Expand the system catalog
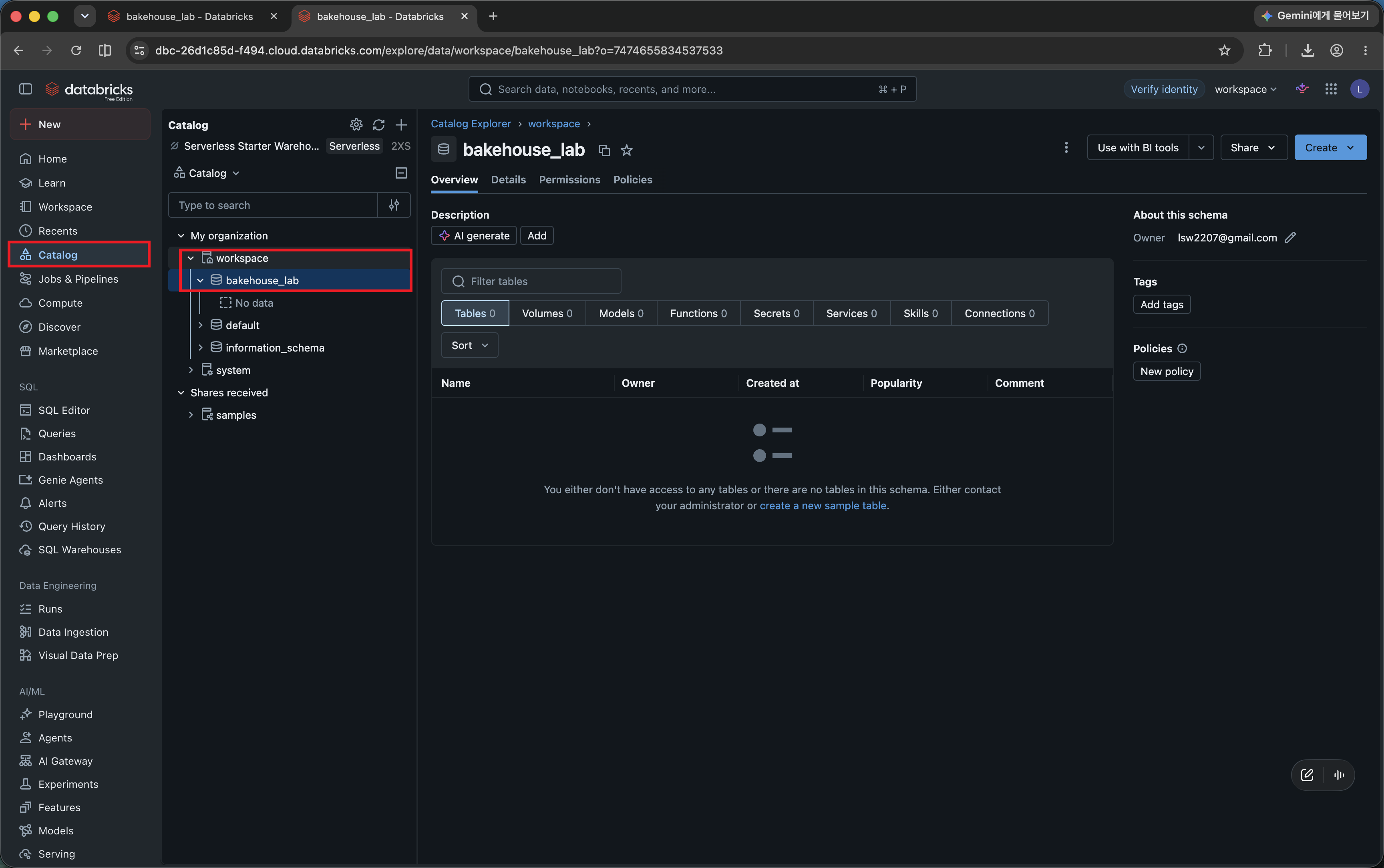 [x=191, y=370]
